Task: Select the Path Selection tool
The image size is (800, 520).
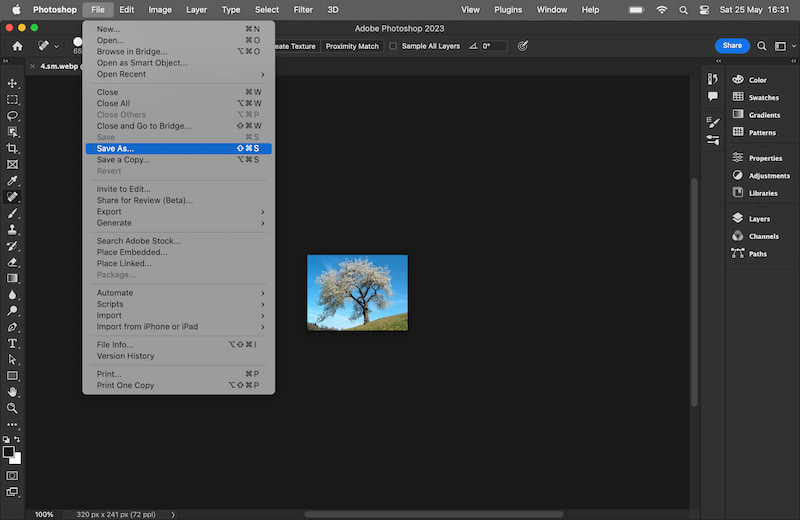Action: pyautogui.click(x=12, y=360)
